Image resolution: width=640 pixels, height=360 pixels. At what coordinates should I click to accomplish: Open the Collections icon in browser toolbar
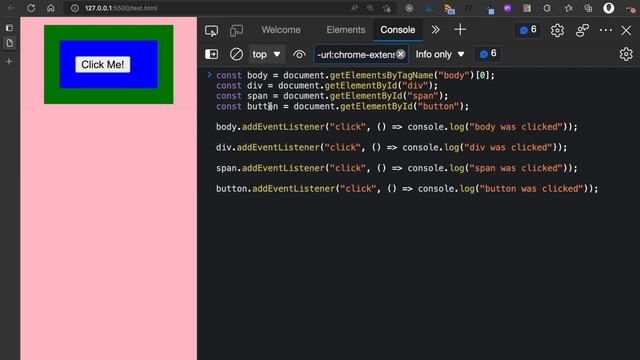(x=588, y=8)
